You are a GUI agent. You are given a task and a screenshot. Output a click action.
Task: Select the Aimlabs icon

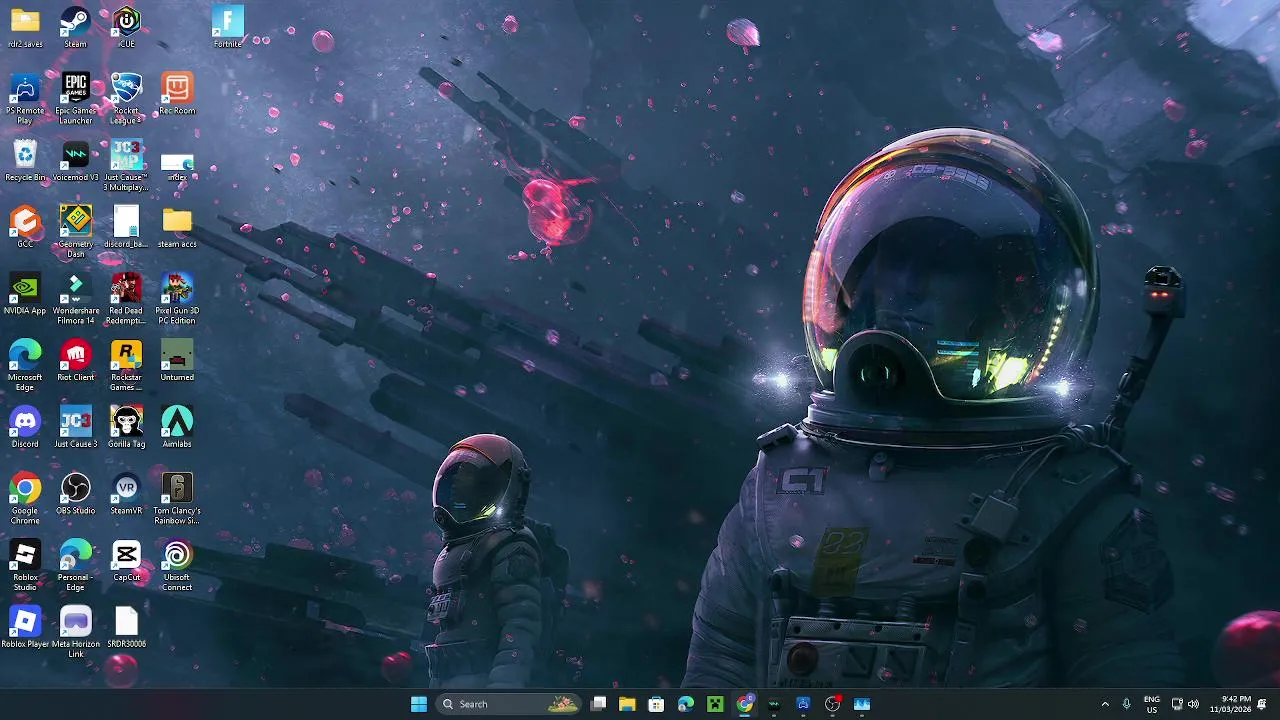click(177, 427)
